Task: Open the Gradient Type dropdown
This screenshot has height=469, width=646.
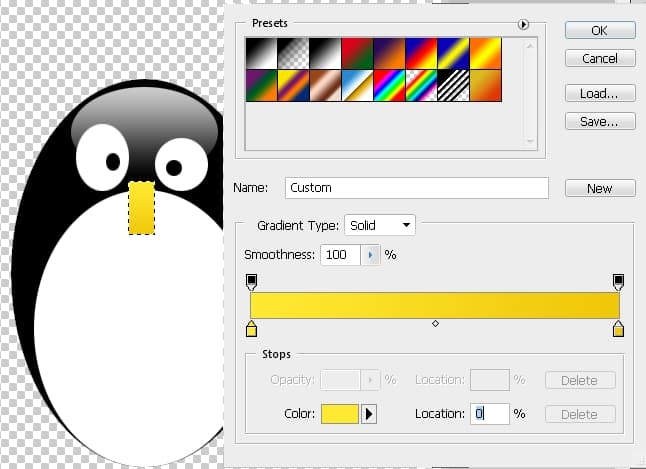Action: (x=379, y=225)
